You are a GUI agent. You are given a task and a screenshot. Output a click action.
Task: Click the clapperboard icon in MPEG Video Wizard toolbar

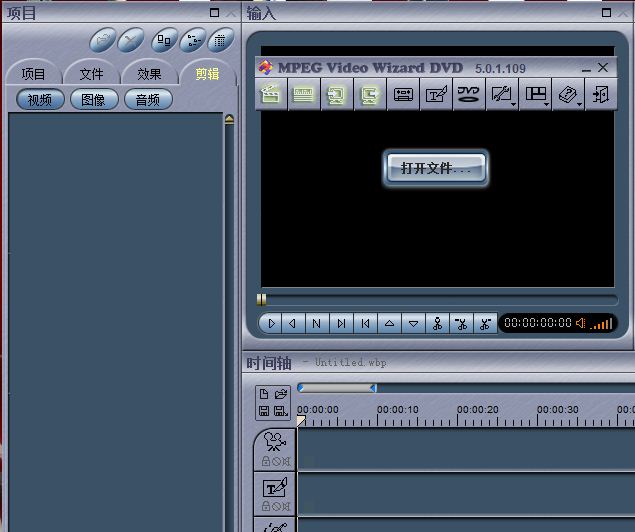(271, 95)
